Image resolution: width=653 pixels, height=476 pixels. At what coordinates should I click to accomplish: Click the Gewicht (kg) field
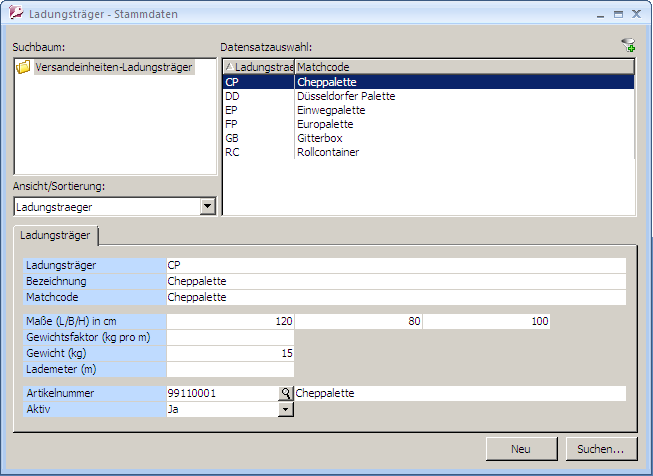pyautogui.click(x=230, y=353)
